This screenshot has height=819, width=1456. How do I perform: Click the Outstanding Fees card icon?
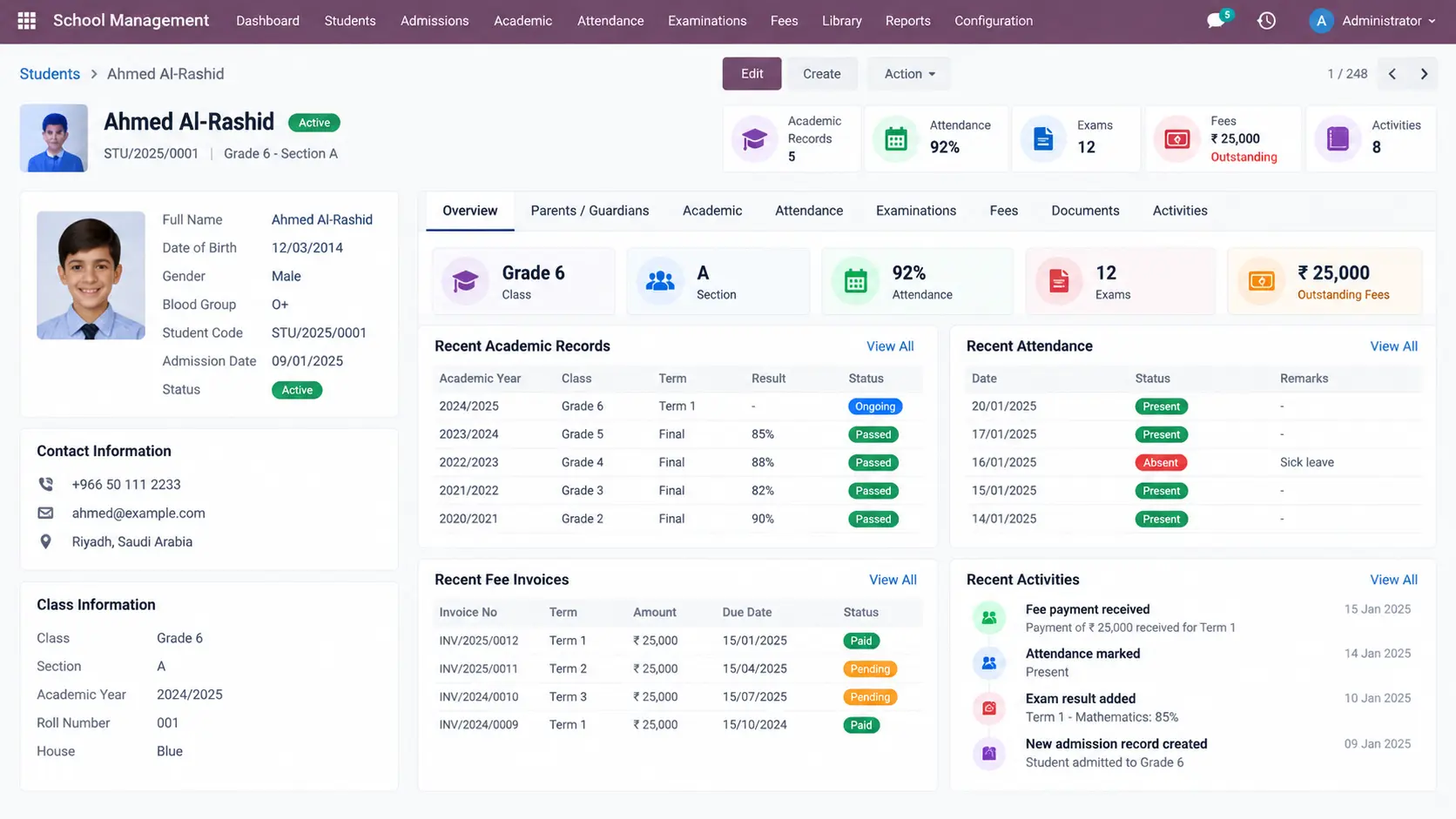click(1261, 281)
